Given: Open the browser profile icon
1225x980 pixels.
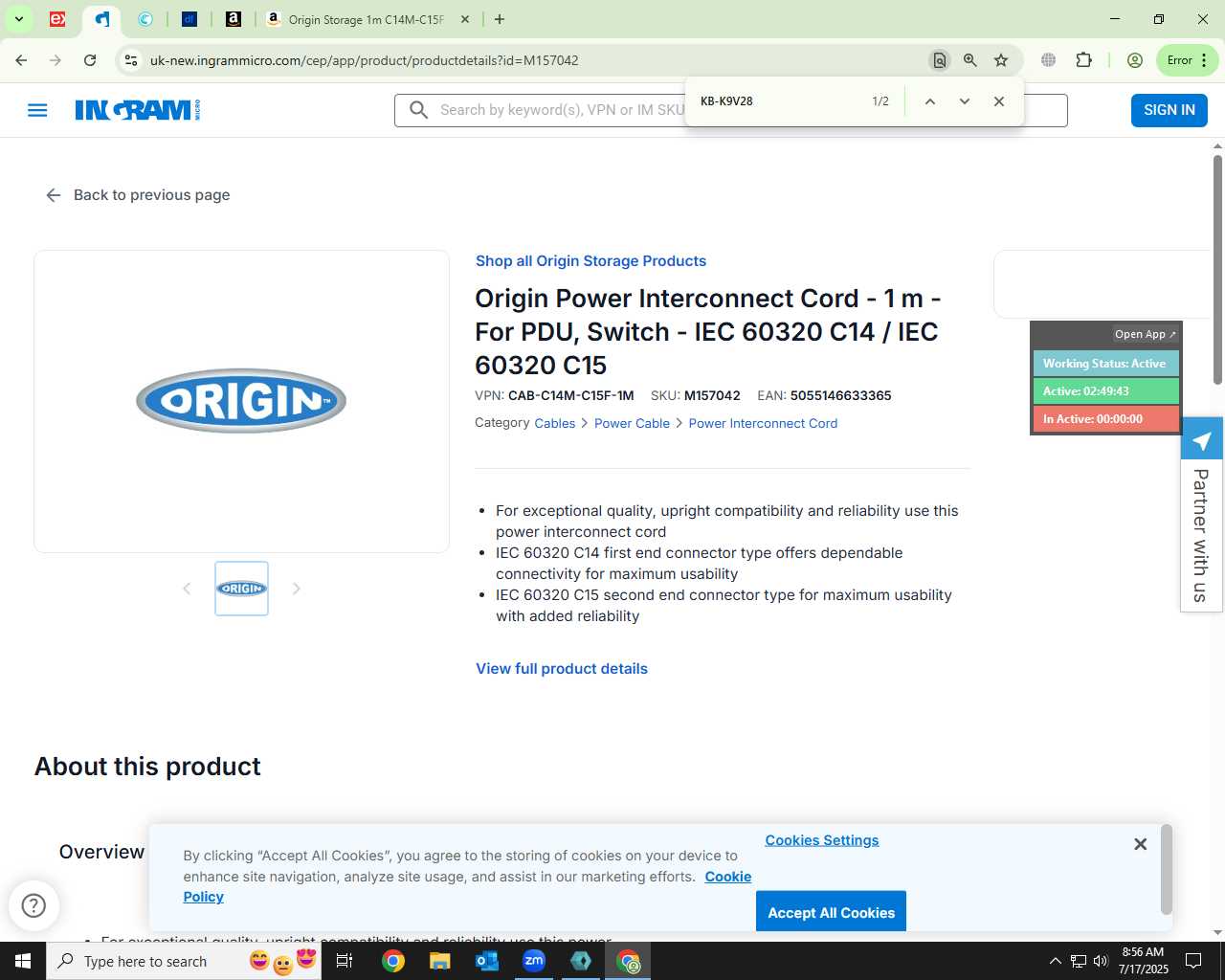Looking at the screenshot, I should 1134,60.
